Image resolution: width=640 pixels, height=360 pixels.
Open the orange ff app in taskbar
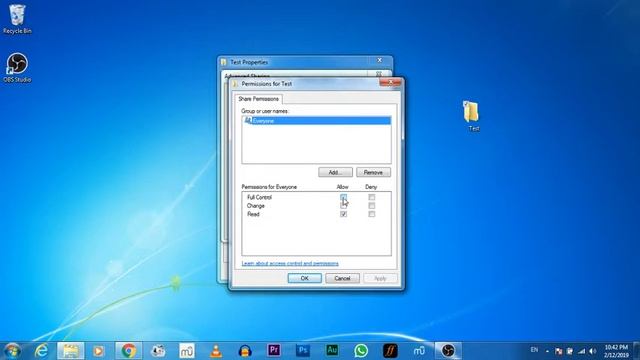390,351
